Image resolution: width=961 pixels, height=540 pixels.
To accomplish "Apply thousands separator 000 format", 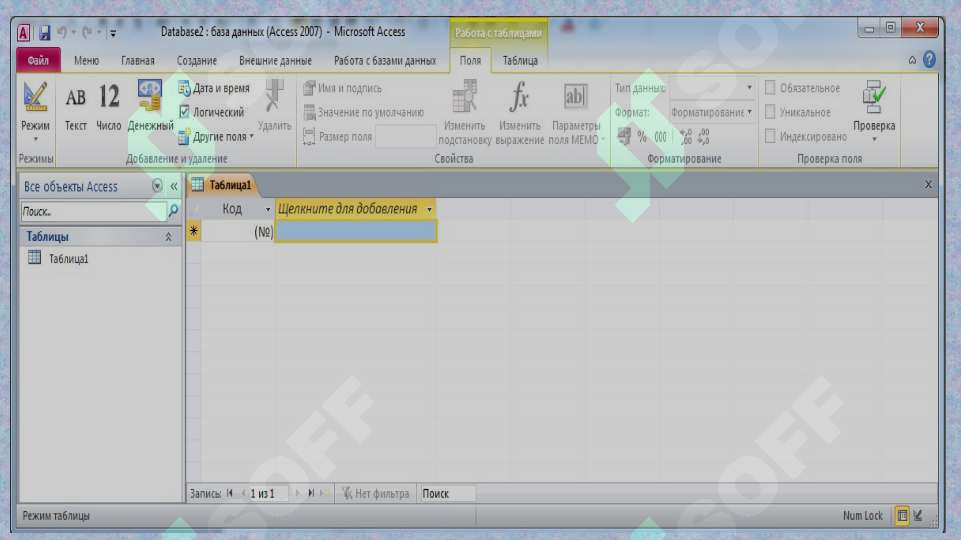I will tap(660, 137).
